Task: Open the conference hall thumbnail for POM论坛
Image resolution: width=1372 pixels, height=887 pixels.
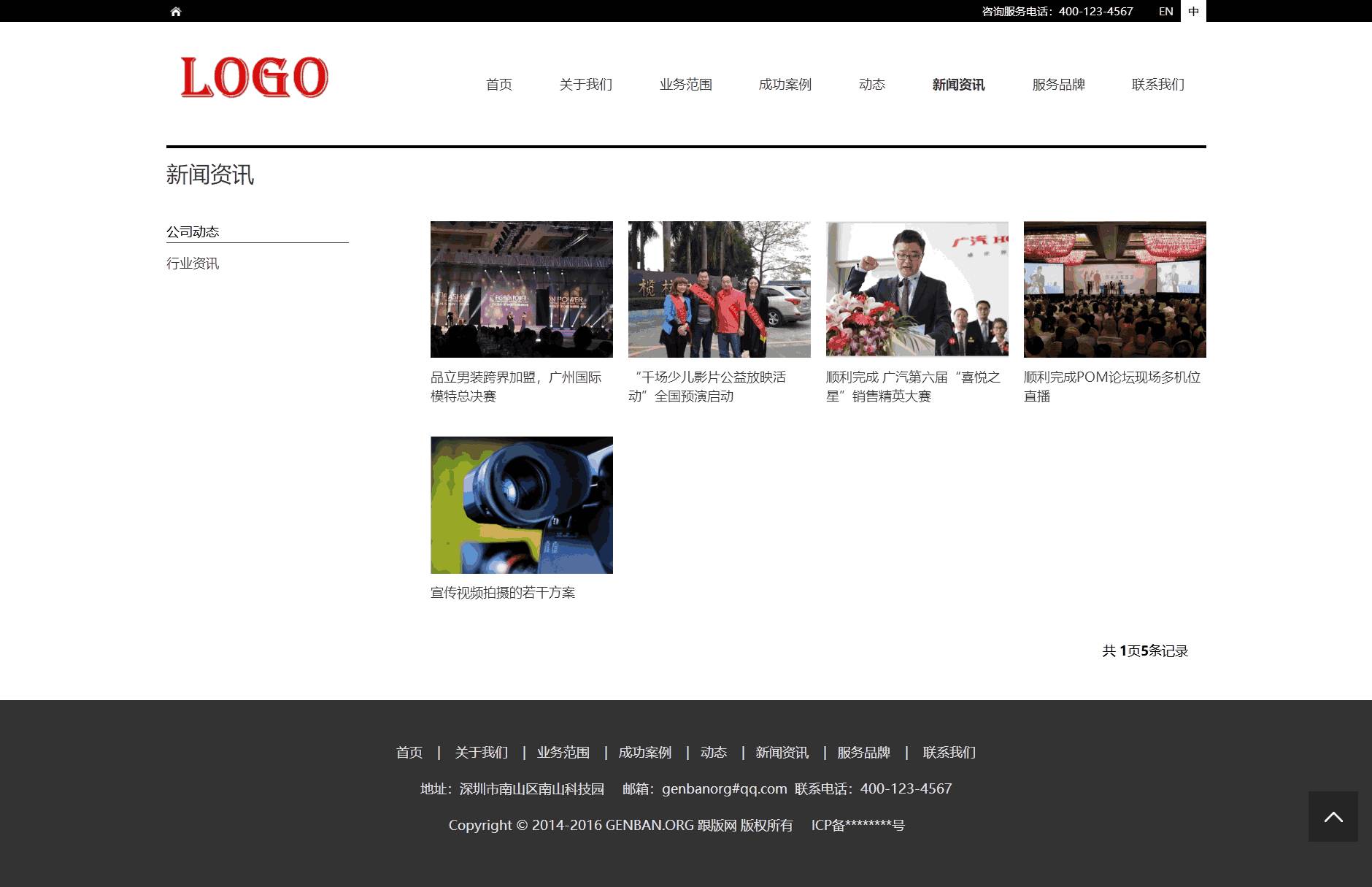Action: 1115,289
